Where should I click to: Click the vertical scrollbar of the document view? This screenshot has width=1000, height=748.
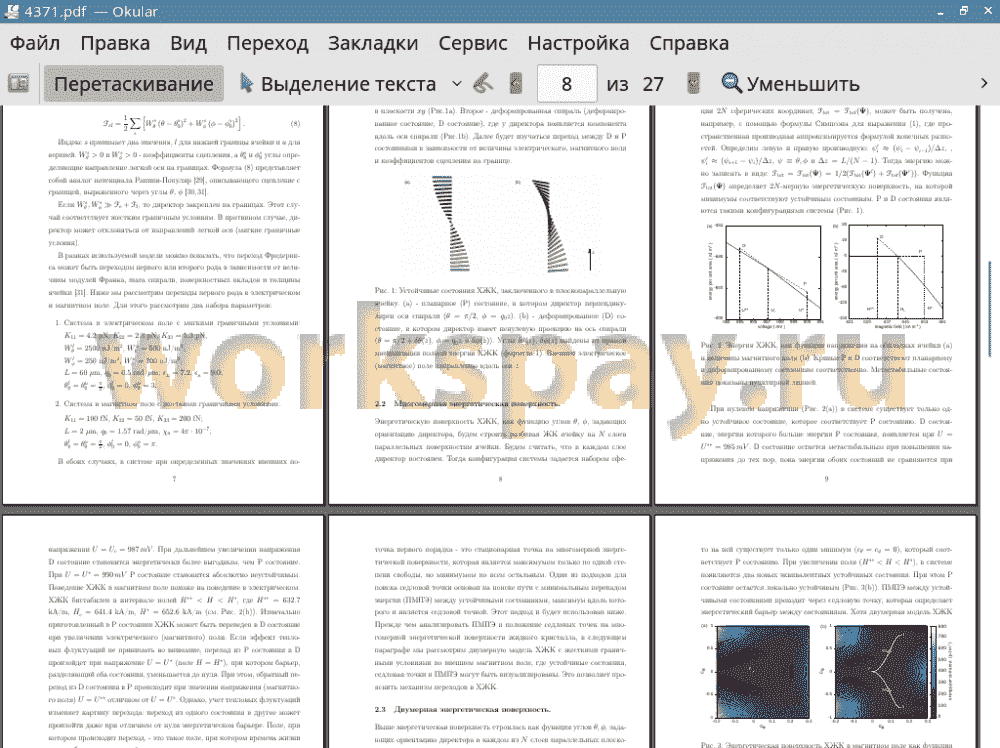click(990, 309)
